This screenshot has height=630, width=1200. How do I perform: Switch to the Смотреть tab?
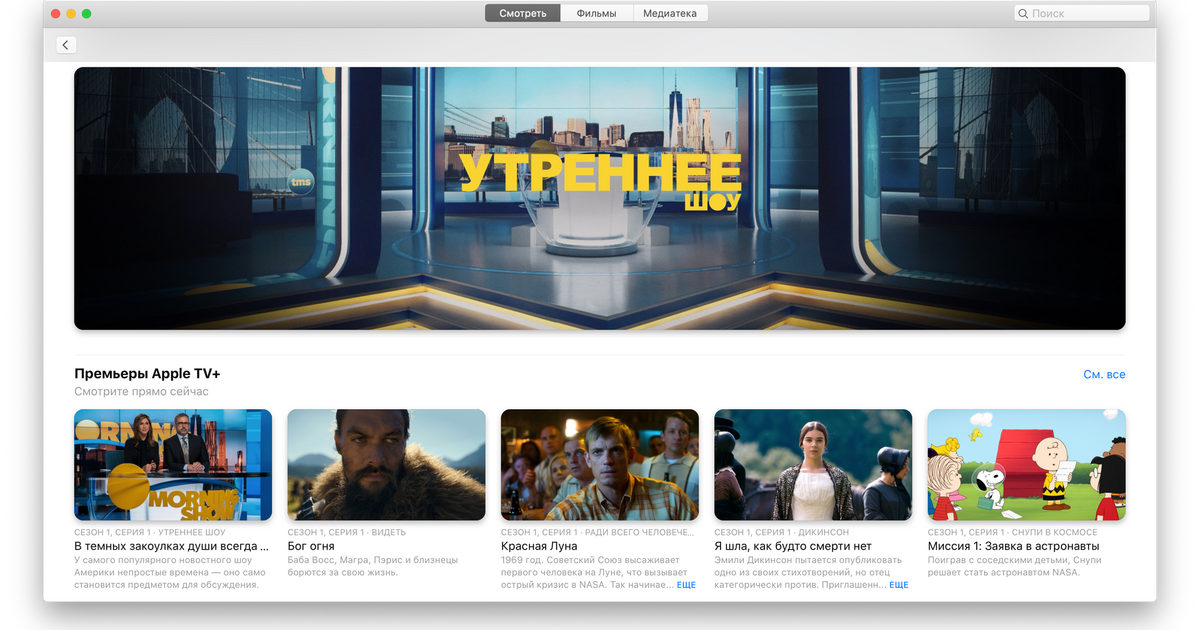pyautogui.click(x=523, y=14)
